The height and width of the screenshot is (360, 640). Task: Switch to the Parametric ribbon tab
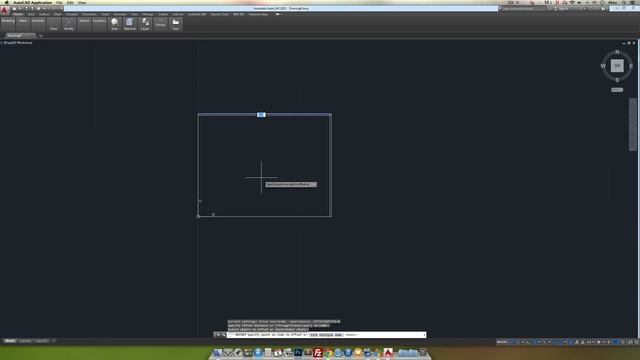click(89, 14)
